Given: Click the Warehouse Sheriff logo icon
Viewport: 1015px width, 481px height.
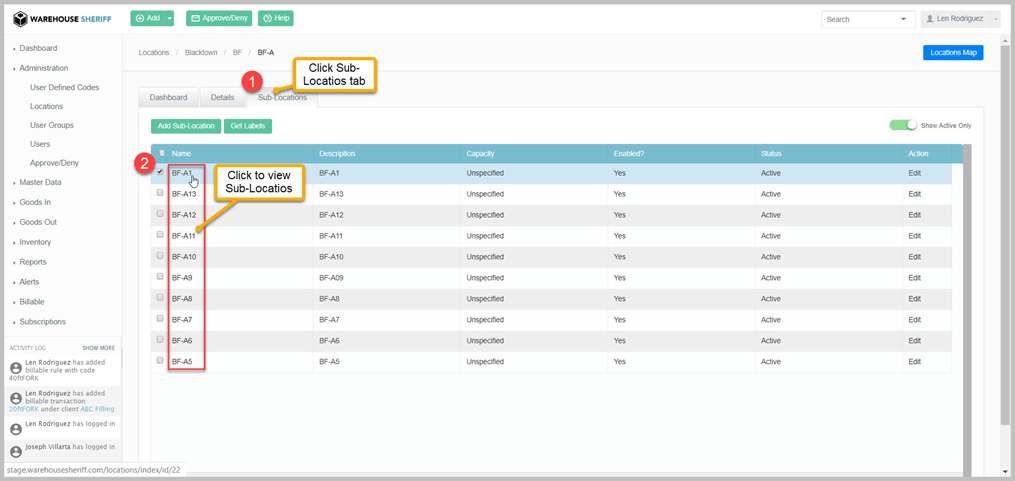Looking at the screenshot, I should click(x=20, y=19).
